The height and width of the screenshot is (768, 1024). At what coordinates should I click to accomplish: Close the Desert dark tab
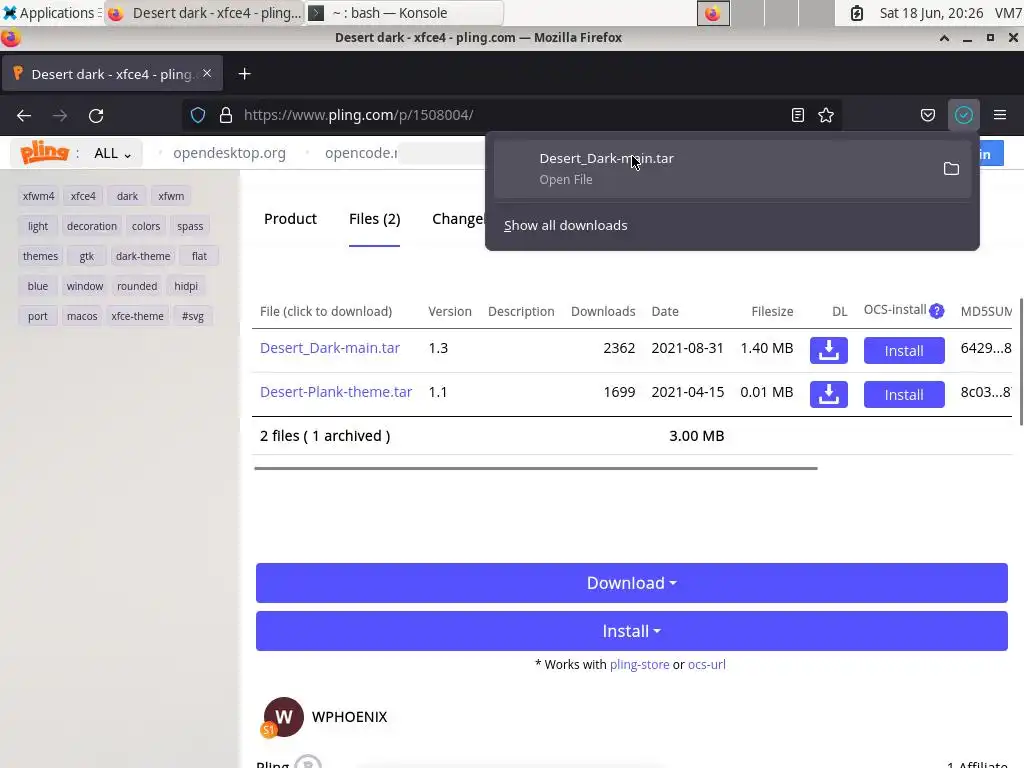click(x=207, y=73)
